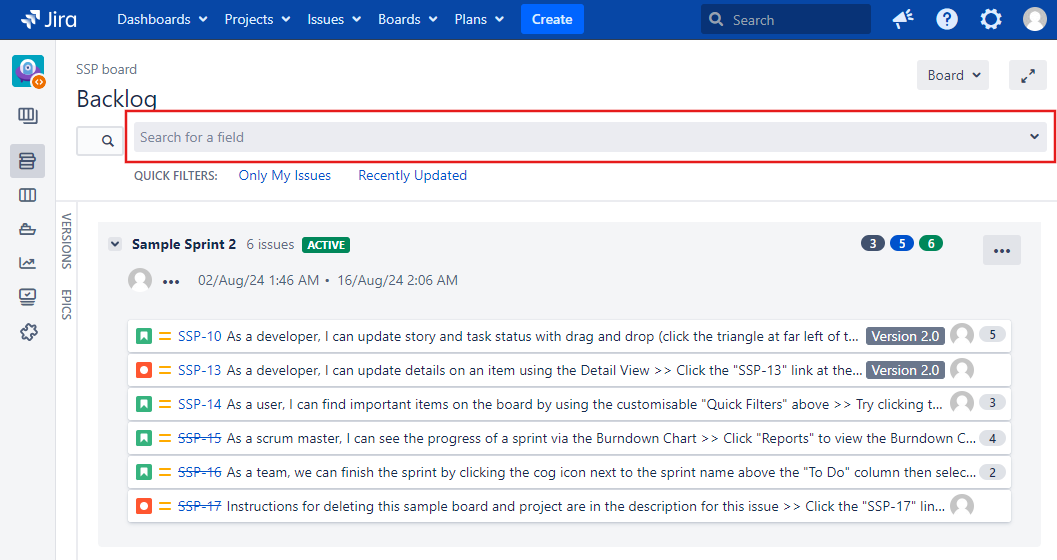Click the blue Create button

(552, 19)
